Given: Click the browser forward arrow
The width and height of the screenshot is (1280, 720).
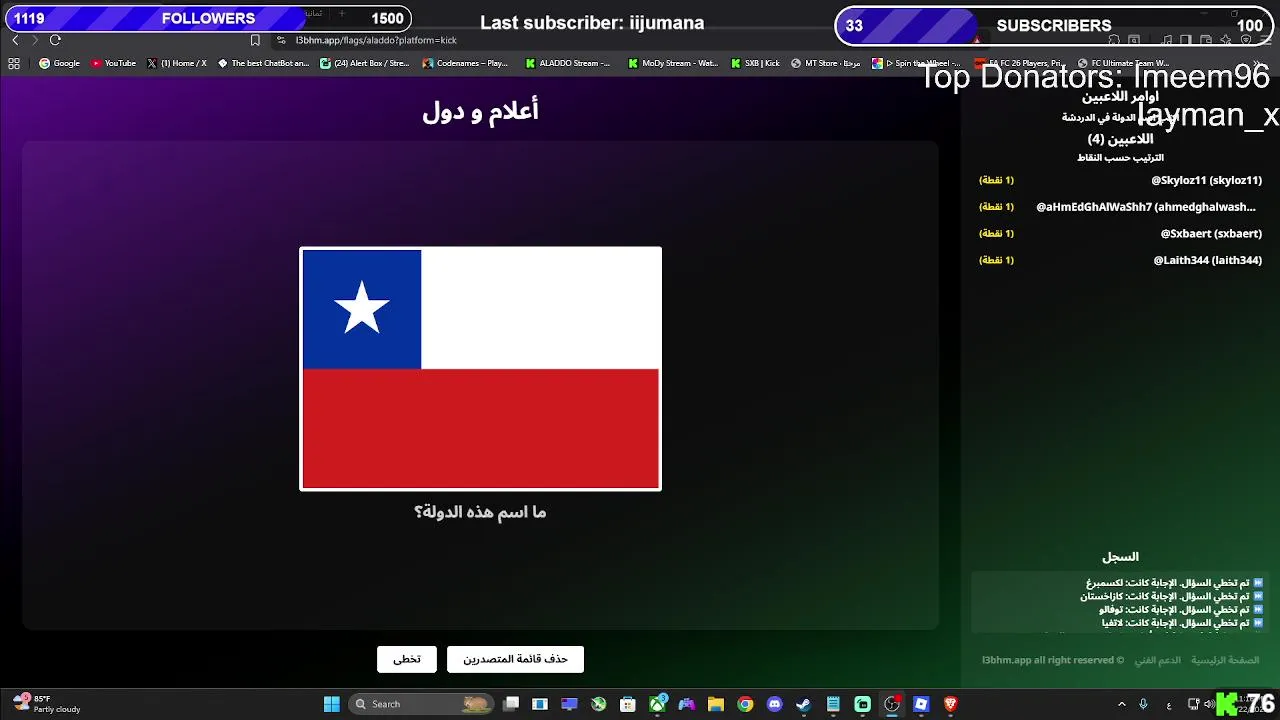Looking at the screenshot, I should pos(34,40).
